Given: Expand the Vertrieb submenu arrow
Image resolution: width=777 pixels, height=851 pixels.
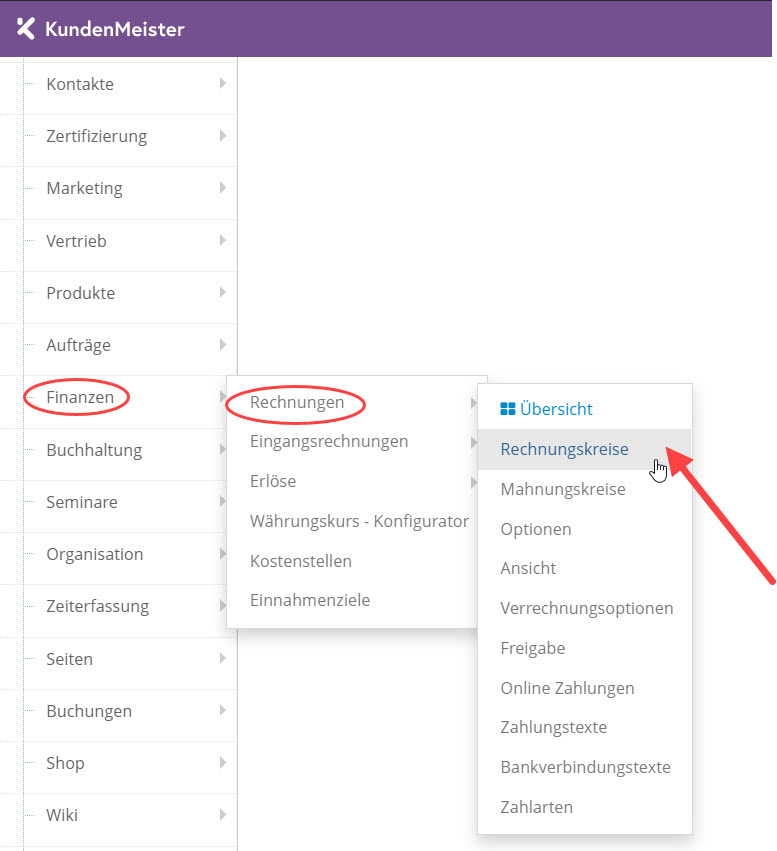Looking at the screenshot, I should [x=222, y=240].
